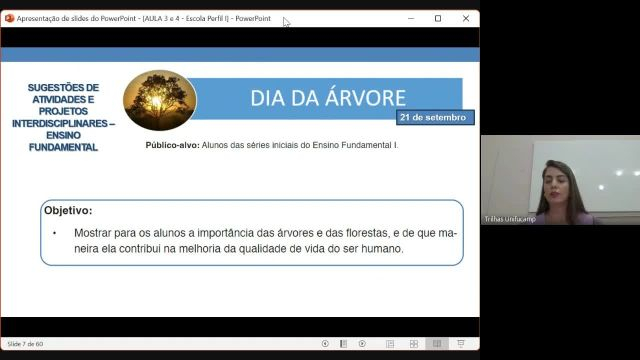Advance to the next slide arrow
640x360 pixels.
(x=362, y=344)
